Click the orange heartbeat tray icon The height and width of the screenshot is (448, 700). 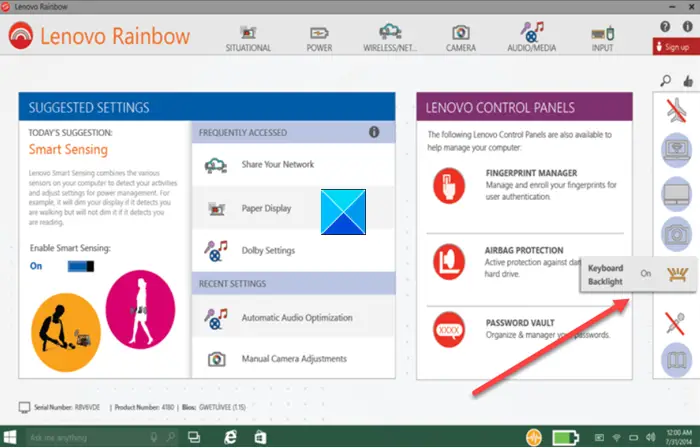tap(533, 437)
